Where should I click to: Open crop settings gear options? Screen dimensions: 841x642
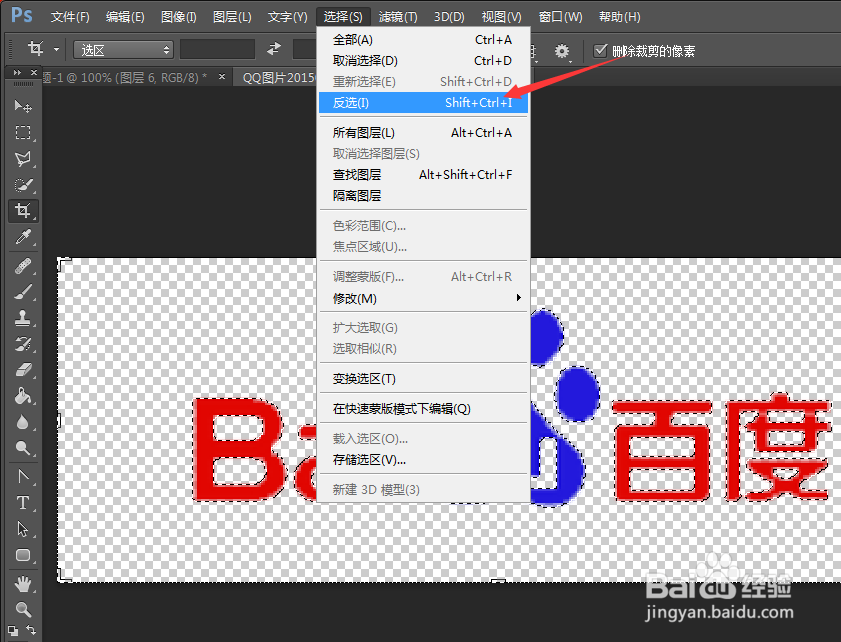562,51
